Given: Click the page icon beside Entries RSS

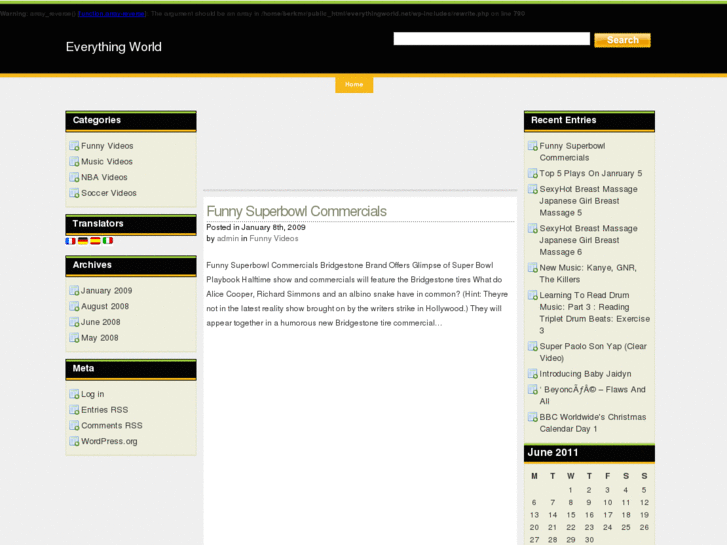Looking at the screenshot, I should point(74,410).
